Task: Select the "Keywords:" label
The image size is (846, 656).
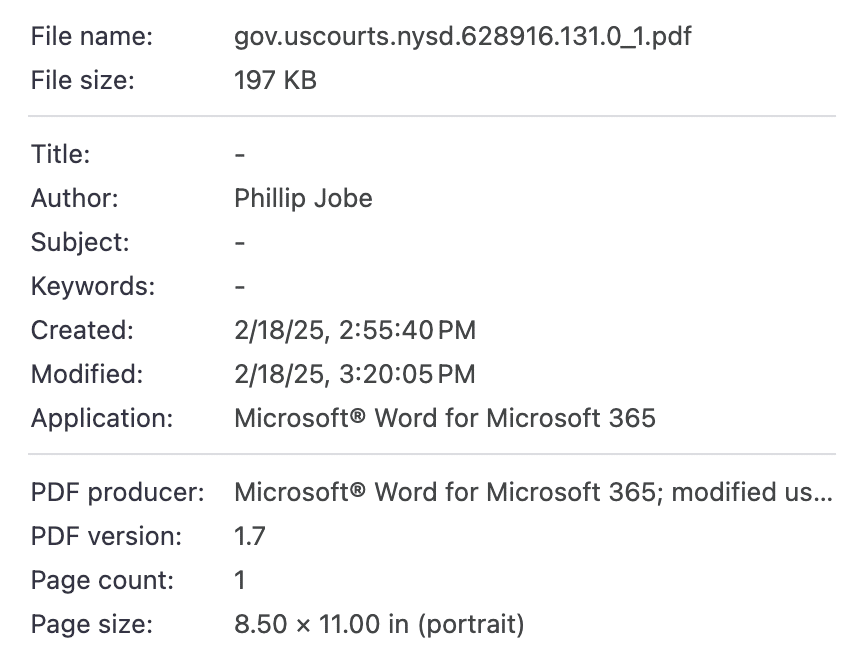Action: pos(93,286)
